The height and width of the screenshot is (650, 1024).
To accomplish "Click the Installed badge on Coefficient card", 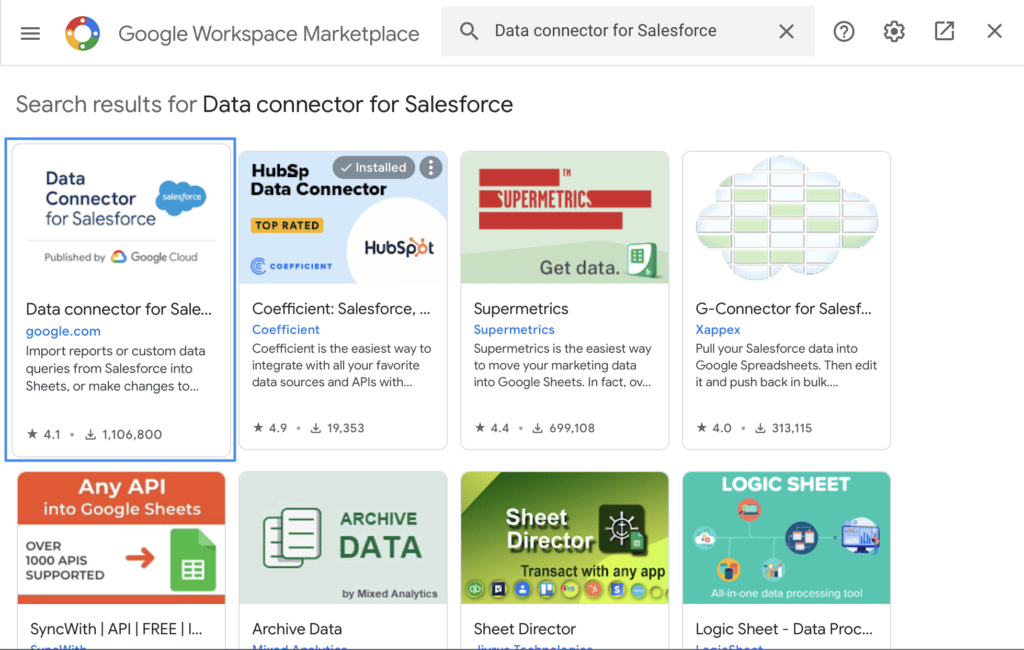I will (x=374, y=168).
